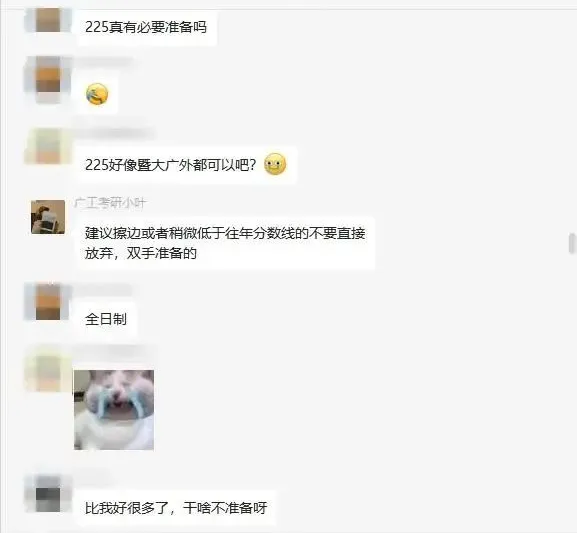Click blurred avatar beside cat sticker
577x533 pixels.
tap(48, 368)
